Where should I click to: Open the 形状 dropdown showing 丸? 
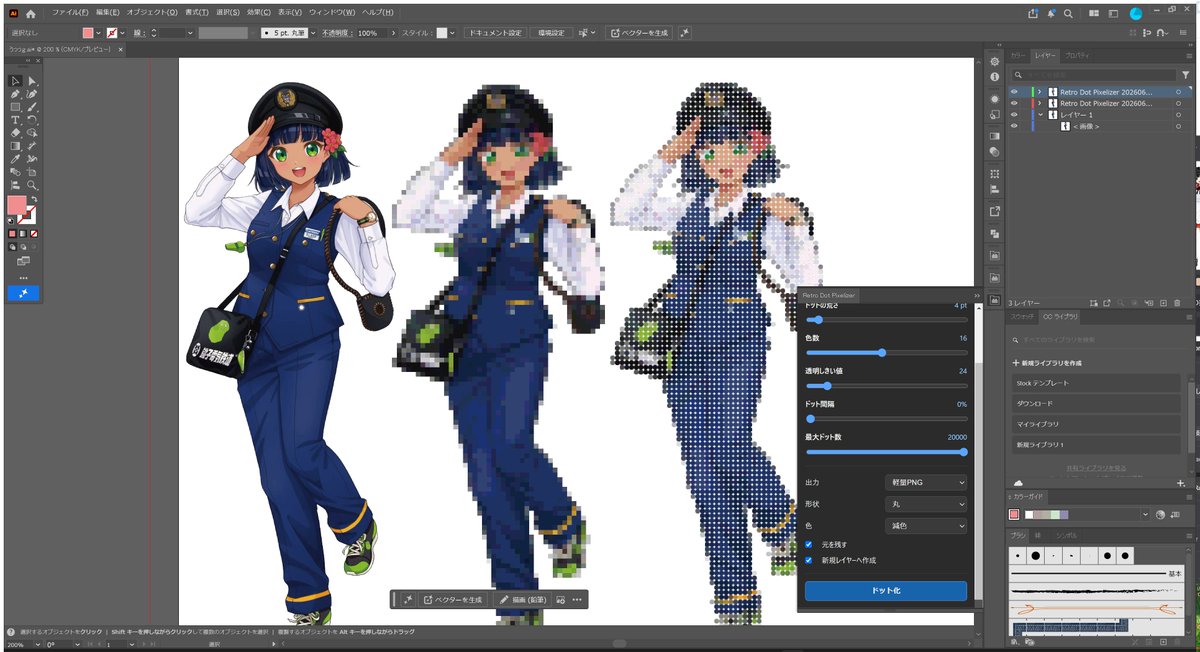point(926,504)
